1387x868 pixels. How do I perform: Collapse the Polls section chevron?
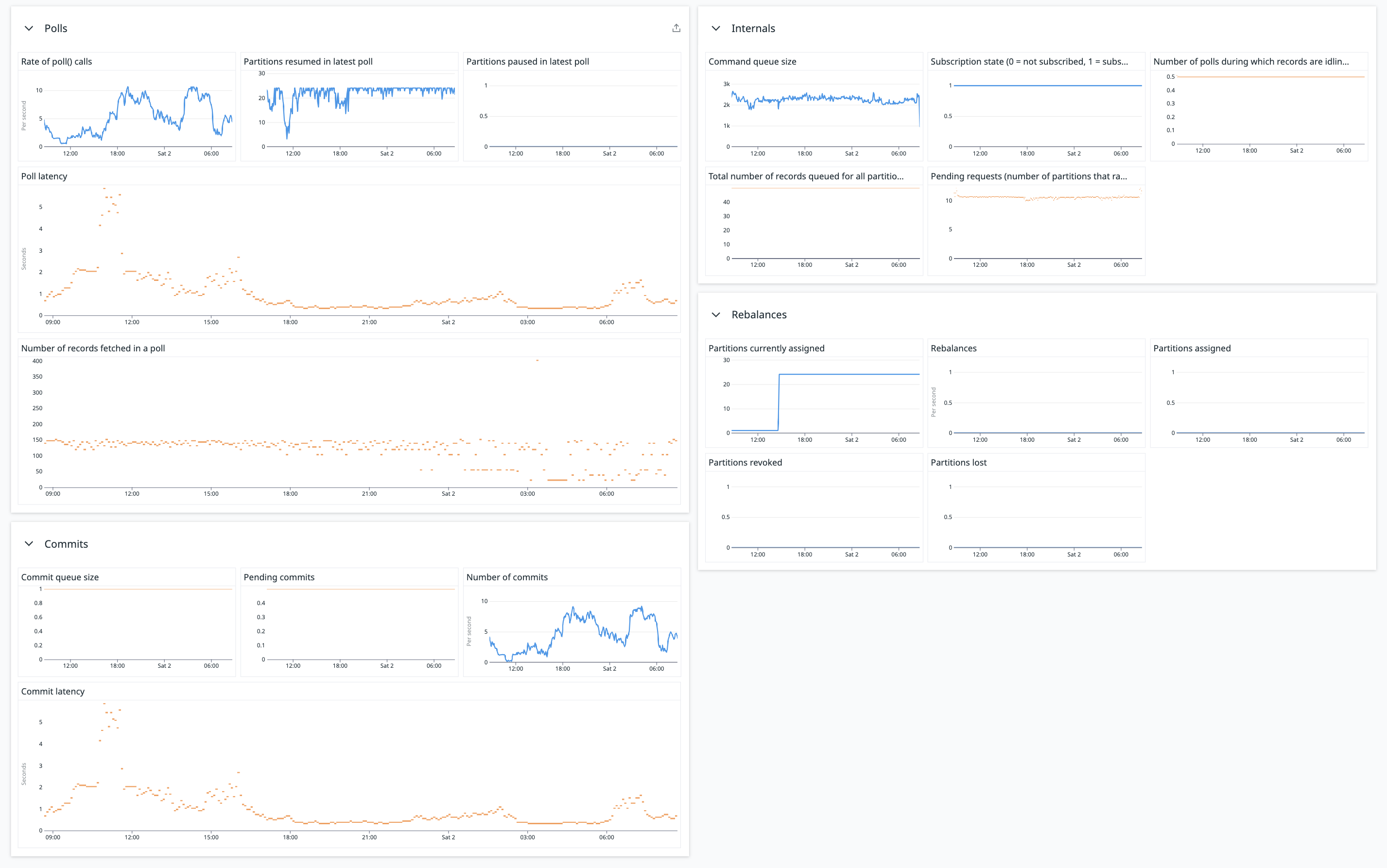pos(29,28)
